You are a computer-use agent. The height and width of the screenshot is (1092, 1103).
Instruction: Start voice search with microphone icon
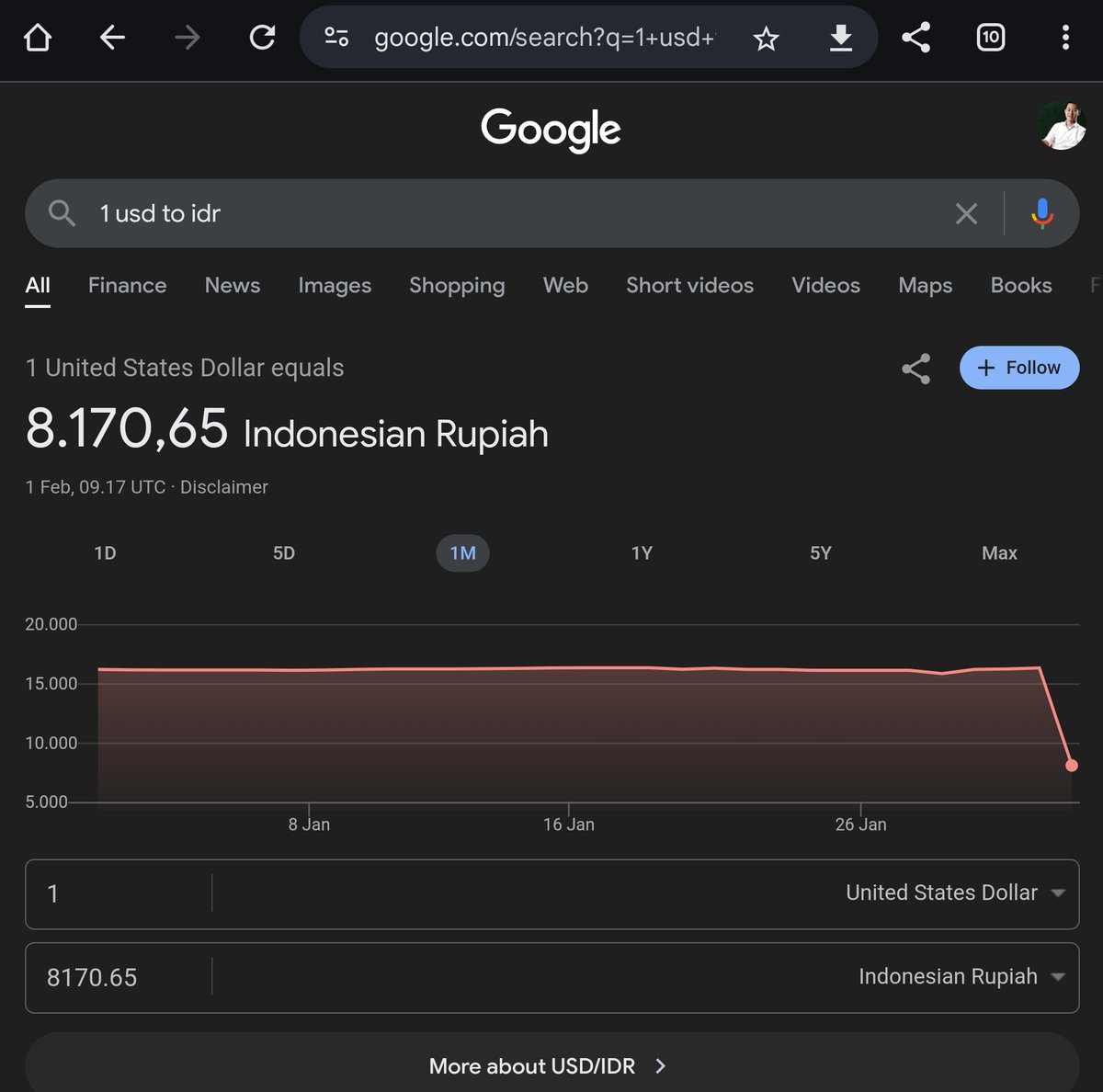click(1042, 213)
